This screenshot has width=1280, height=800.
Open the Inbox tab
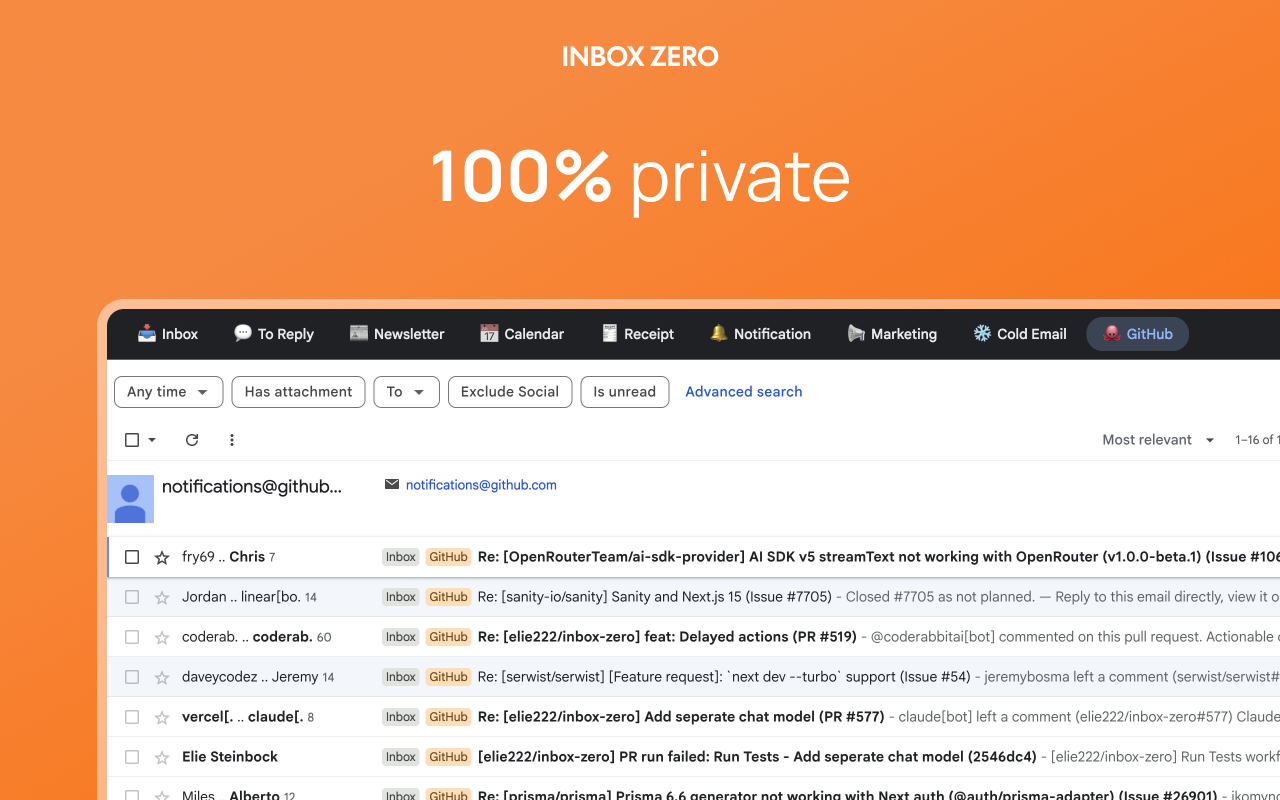168,334
